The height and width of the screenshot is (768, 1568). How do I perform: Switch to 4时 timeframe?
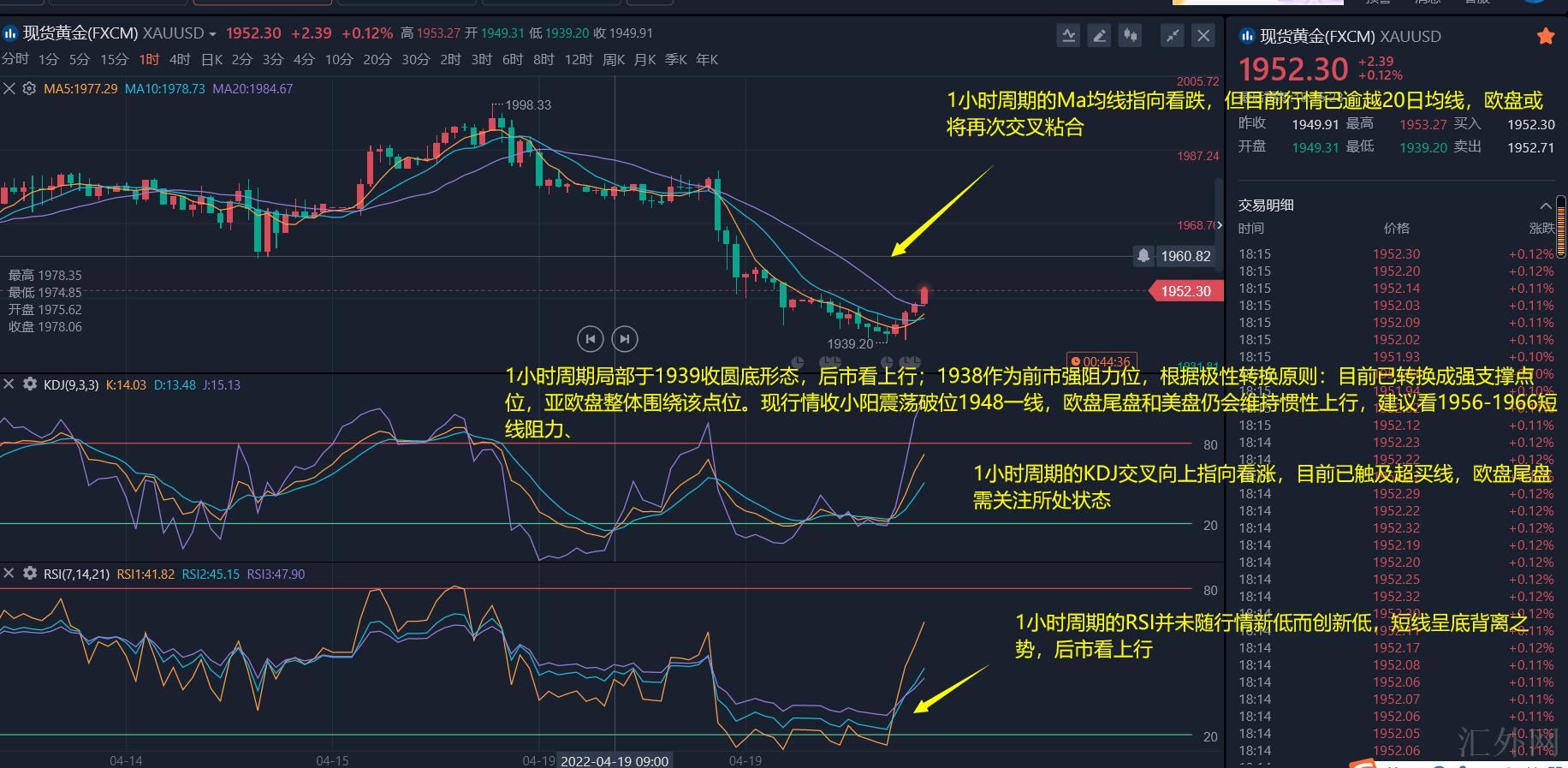click(180, 59)
